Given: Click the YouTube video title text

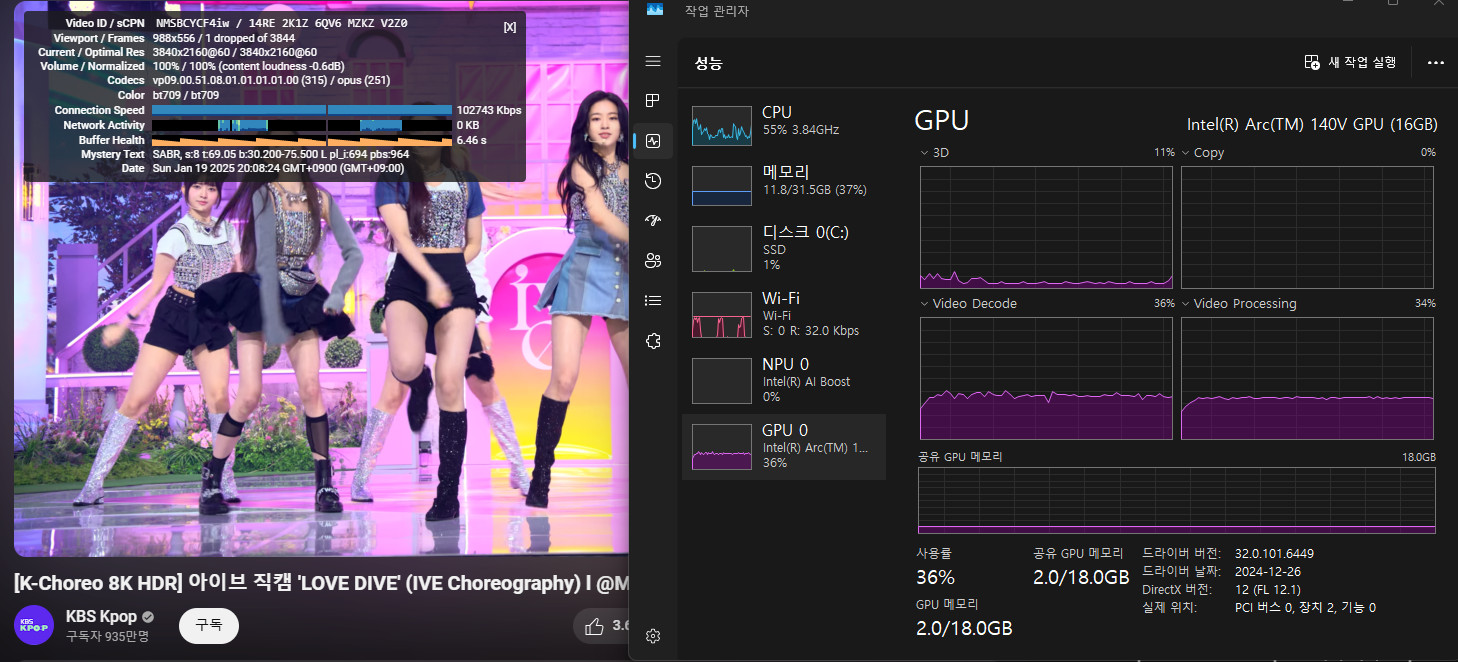Looking at the screenshot, I should 321,583.
